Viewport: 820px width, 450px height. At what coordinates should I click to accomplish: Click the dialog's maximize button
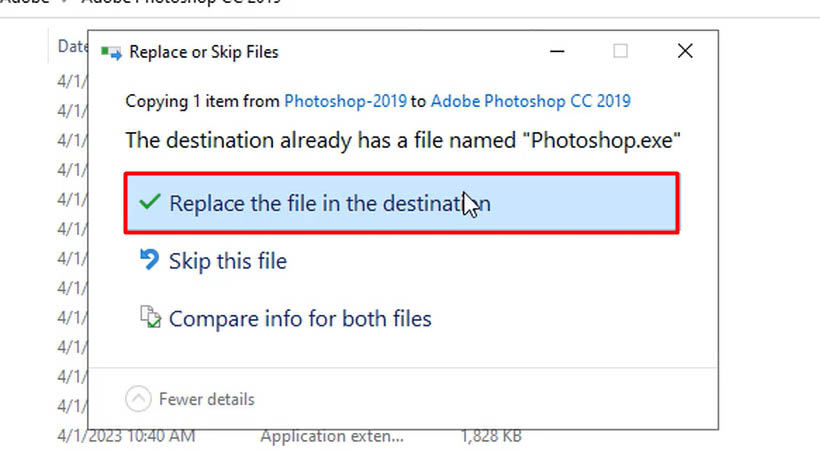[x=620, y=52]
